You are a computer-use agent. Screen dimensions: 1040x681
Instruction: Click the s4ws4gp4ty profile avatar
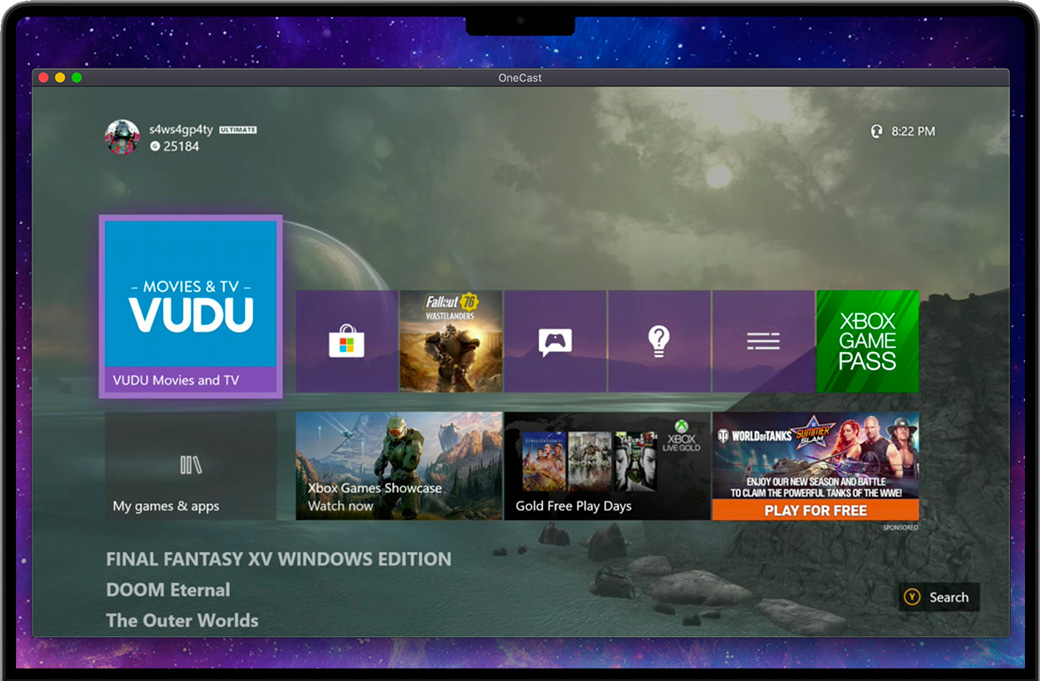point(122,137)
